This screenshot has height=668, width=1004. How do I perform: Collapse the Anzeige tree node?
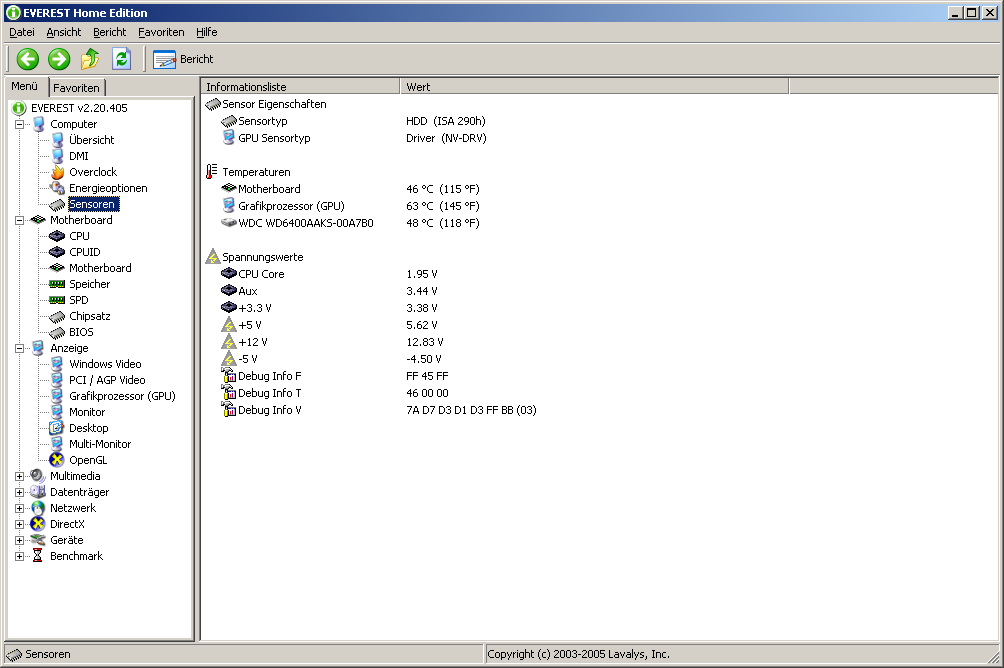click(x=19, y=348)
